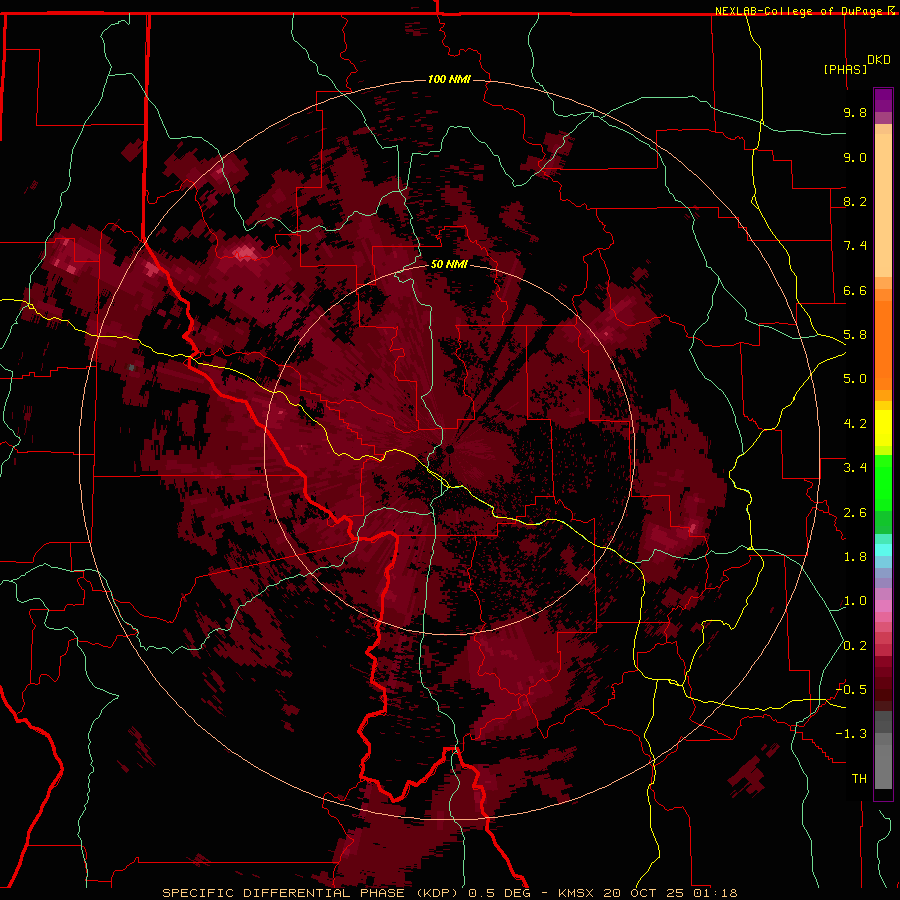Pick the pink color bar segment
Viewport: 900px width, 900px height.
pyautogui.click(x=883, y=606)
